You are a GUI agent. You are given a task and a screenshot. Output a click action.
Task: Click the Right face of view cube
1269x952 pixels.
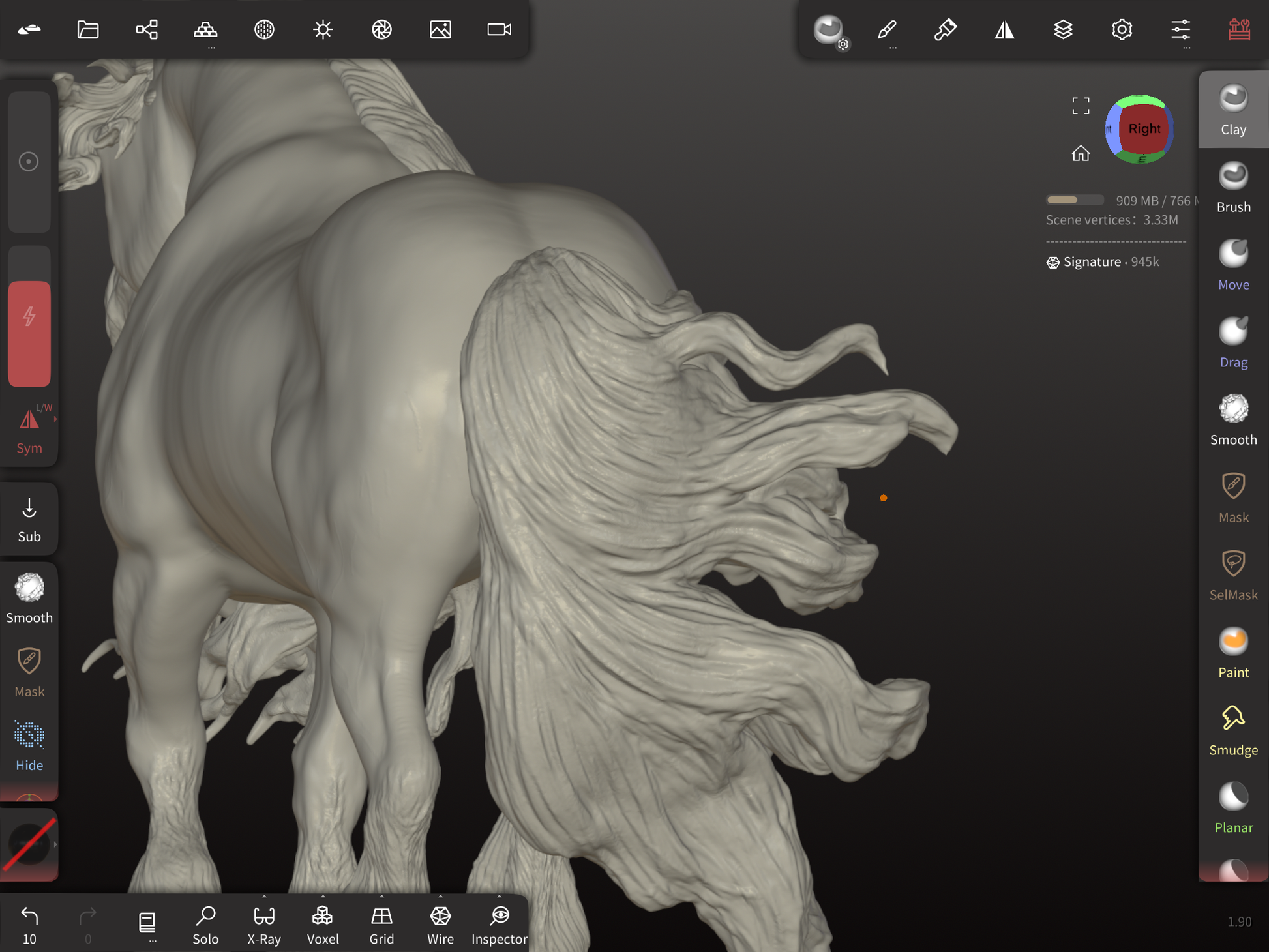tap(1144, 128)
